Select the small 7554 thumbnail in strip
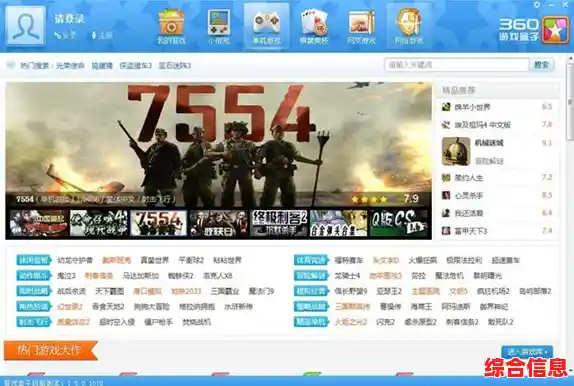The image size is (574, 386). (159, 223)
